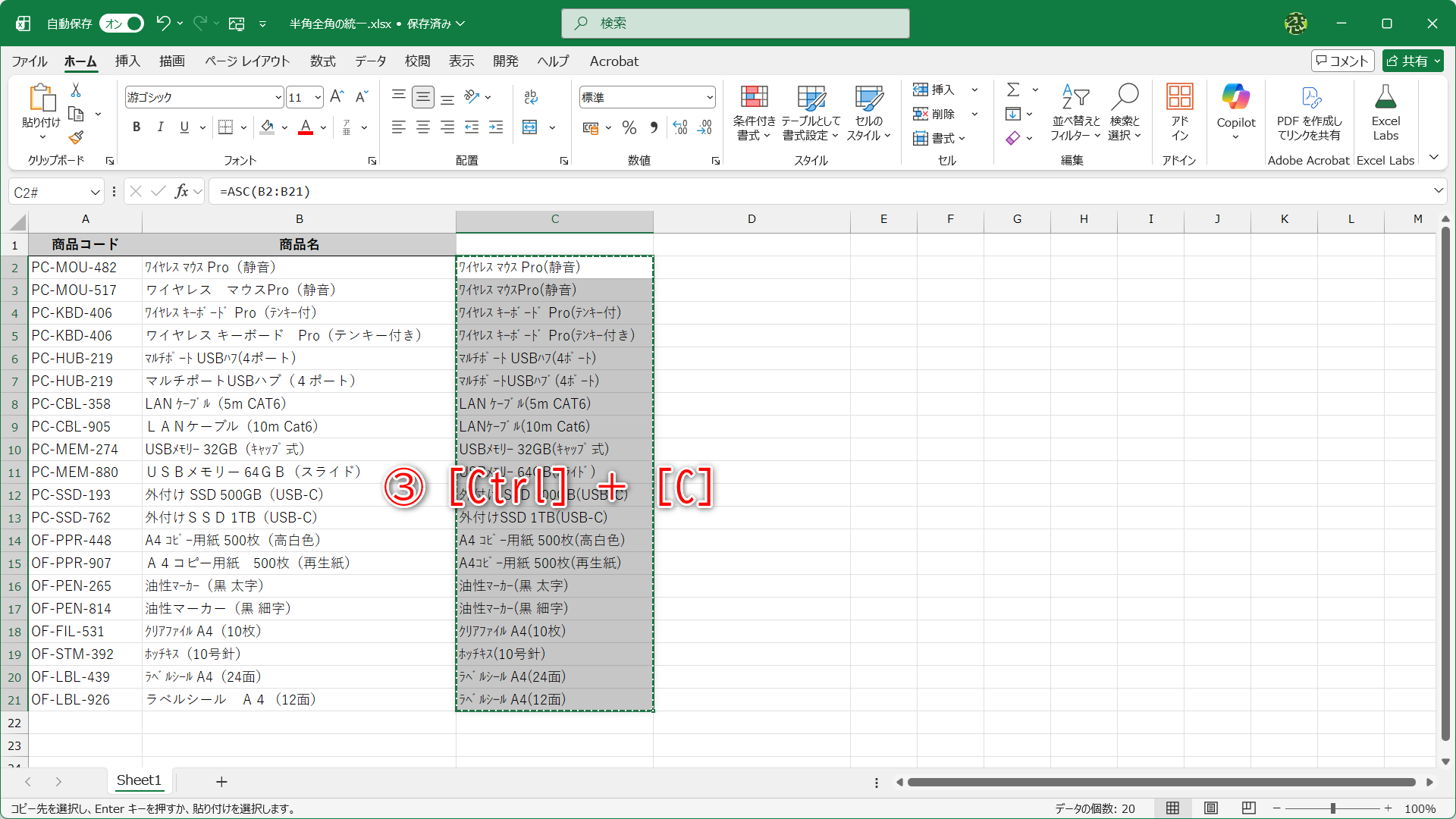Toggle Bold formatting
This screenshot has height=819, width=1456.
tap(136, 127)
